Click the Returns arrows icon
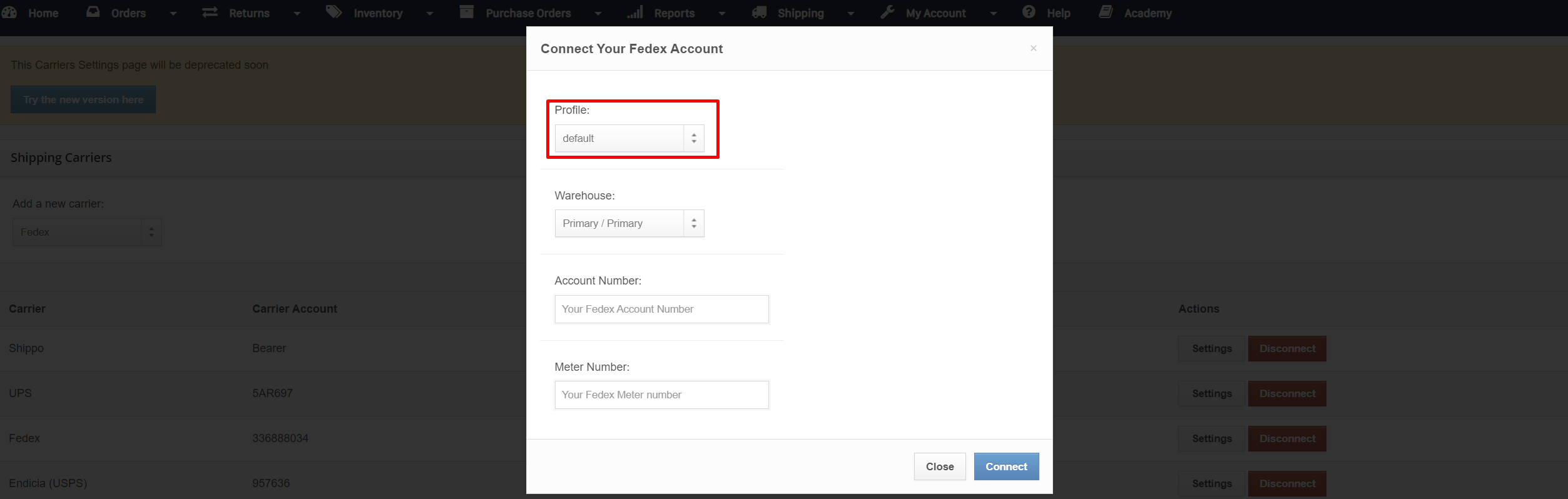The width and height of the screenshot is (1568, 499). [210, 12]
